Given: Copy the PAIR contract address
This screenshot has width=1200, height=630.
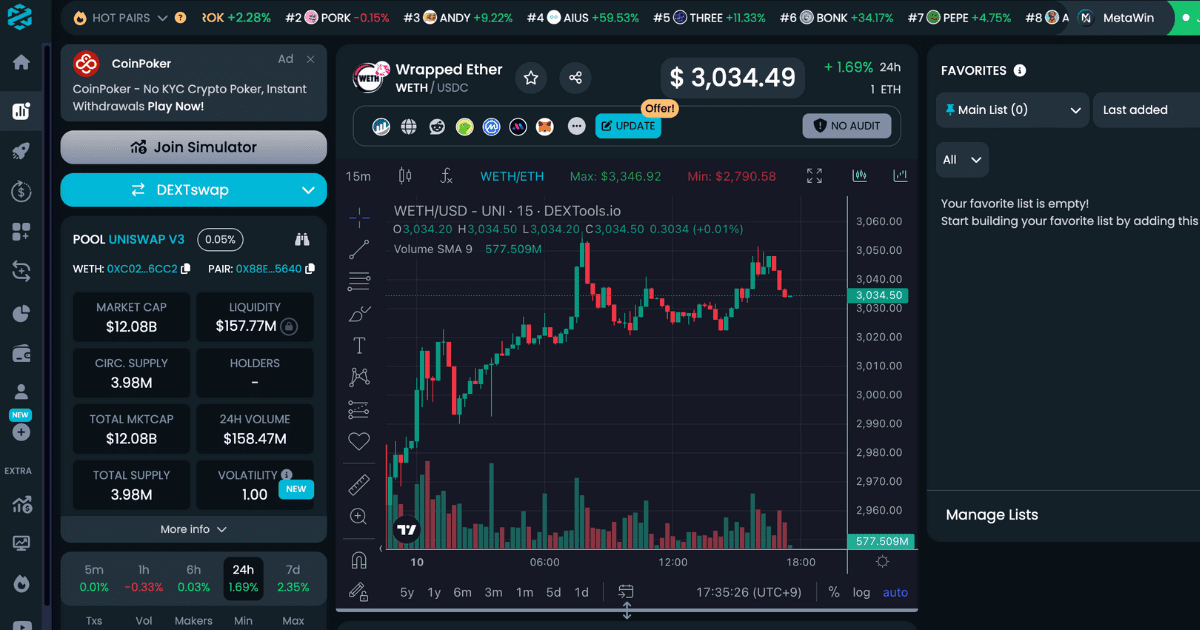Looking at the screenshot, I should pos(310,269).
